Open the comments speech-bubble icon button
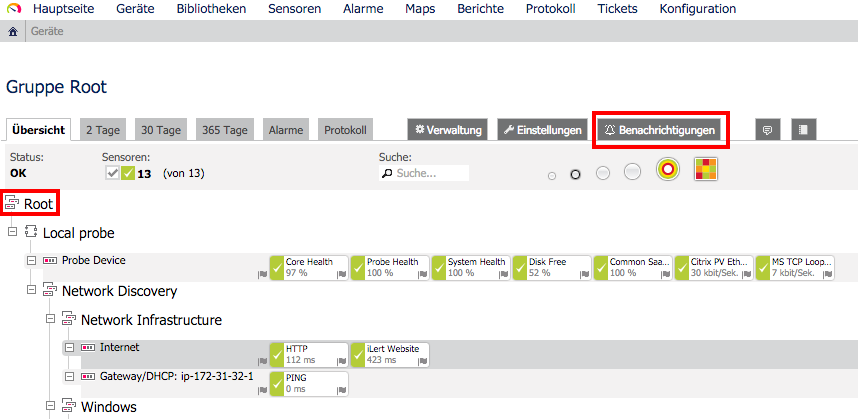858x419 pixels. pos(768,130)
